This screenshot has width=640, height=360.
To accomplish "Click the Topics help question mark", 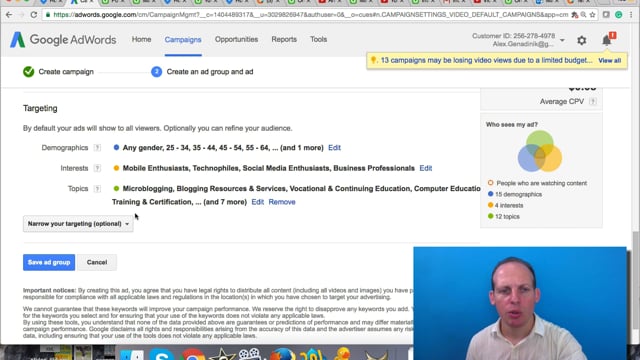I will tap(97, 189).
